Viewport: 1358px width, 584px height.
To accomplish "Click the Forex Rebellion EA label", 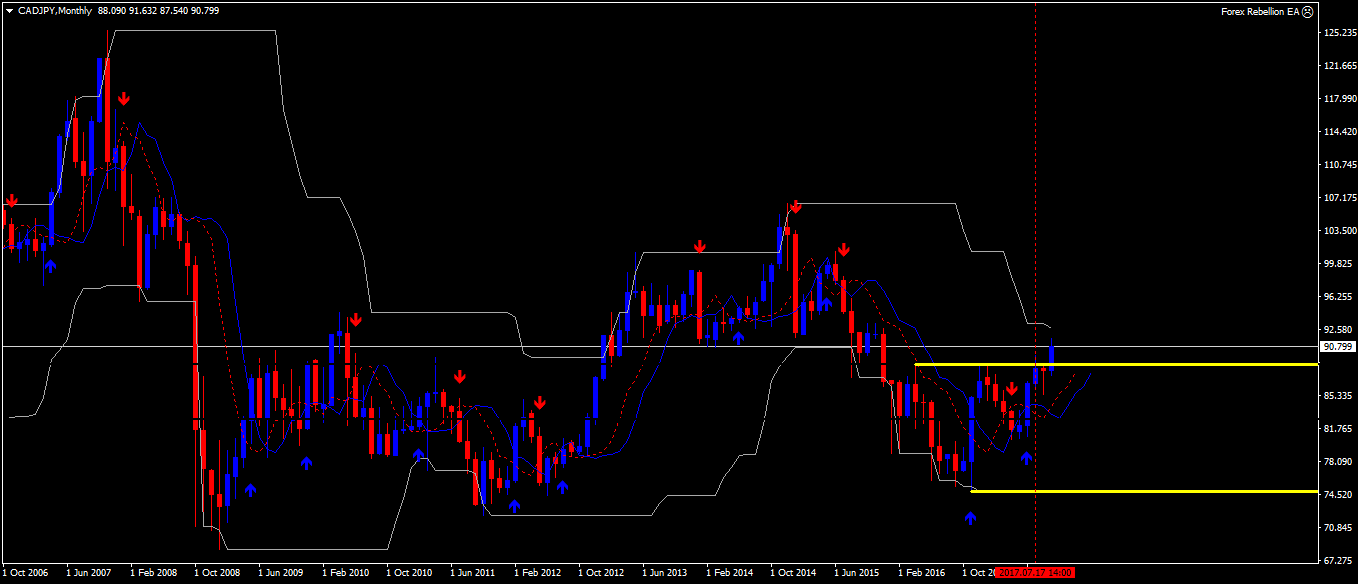I will tap(1260, 11).
